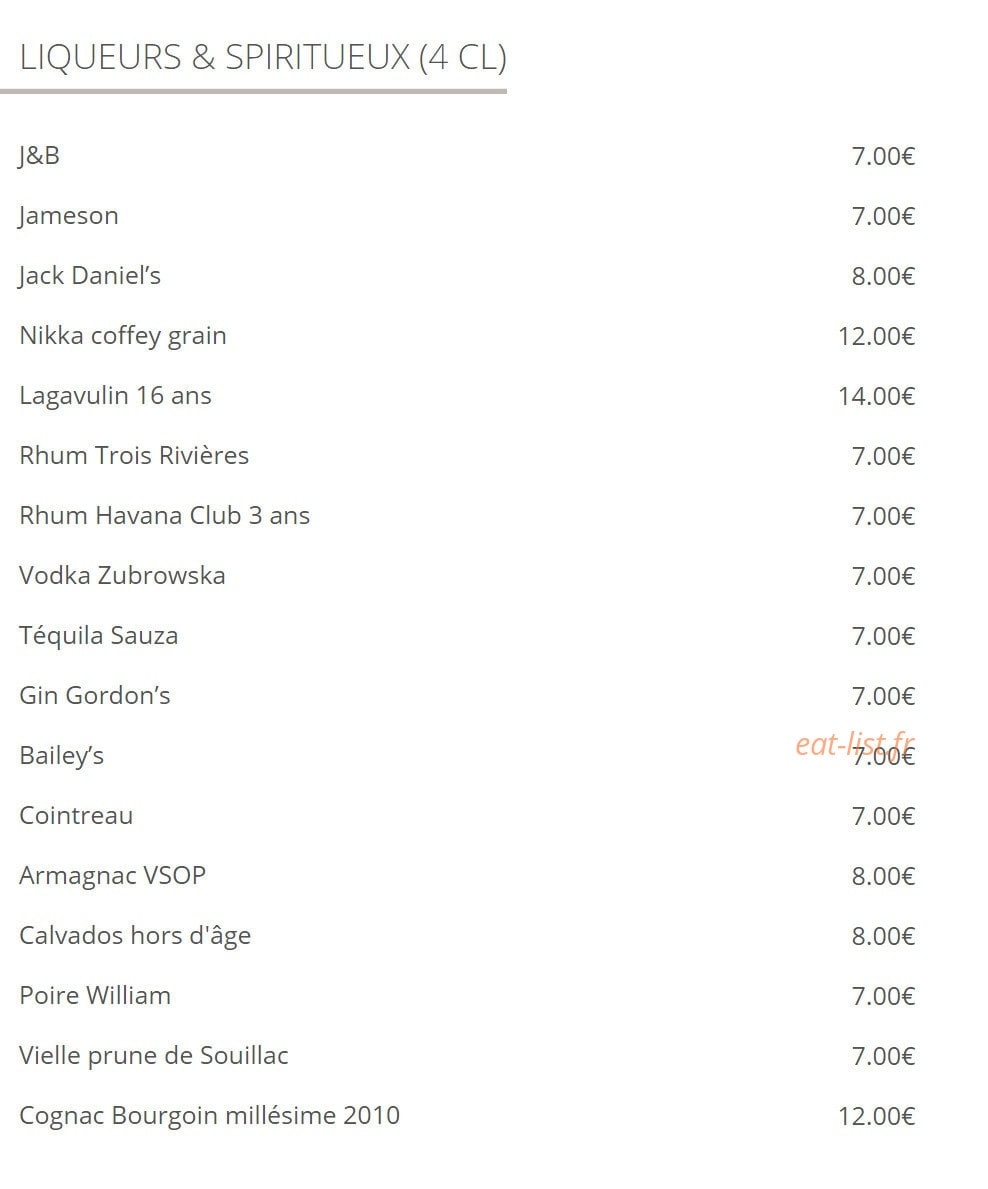Select the Jack Daniel's item
Screen dimensions: 988x1189
point(90,275)
